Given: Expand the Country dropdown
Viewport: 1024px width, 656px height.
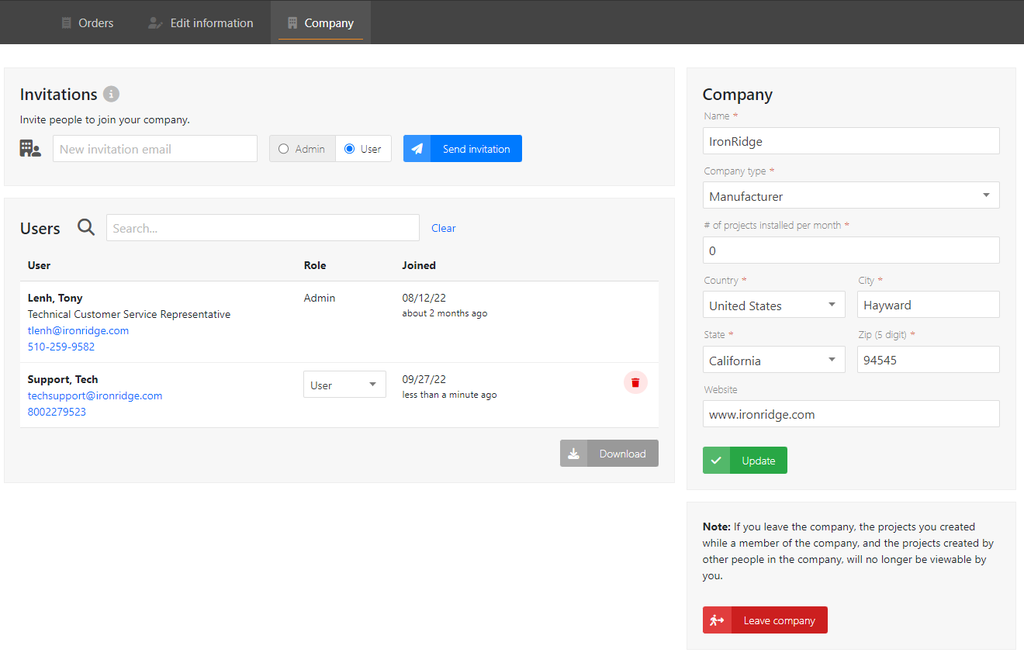Looking at the screenshot, I should [774, 305].
